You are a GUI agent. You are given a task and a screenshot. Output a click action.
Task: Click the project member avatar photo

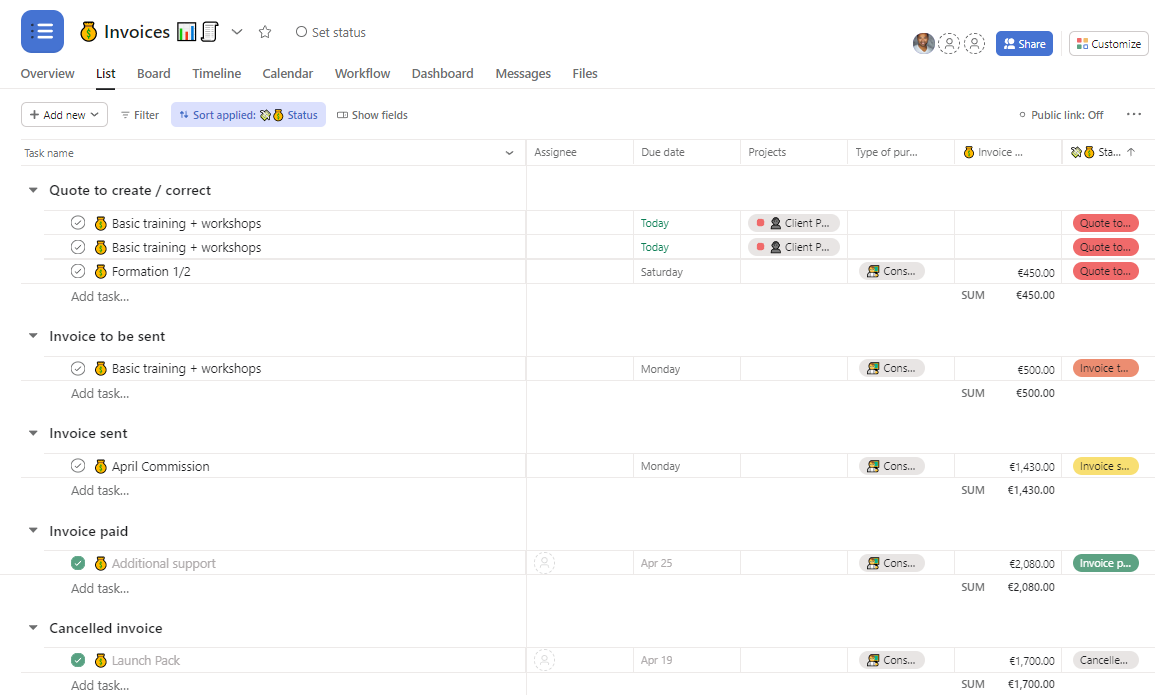(923, 44)
